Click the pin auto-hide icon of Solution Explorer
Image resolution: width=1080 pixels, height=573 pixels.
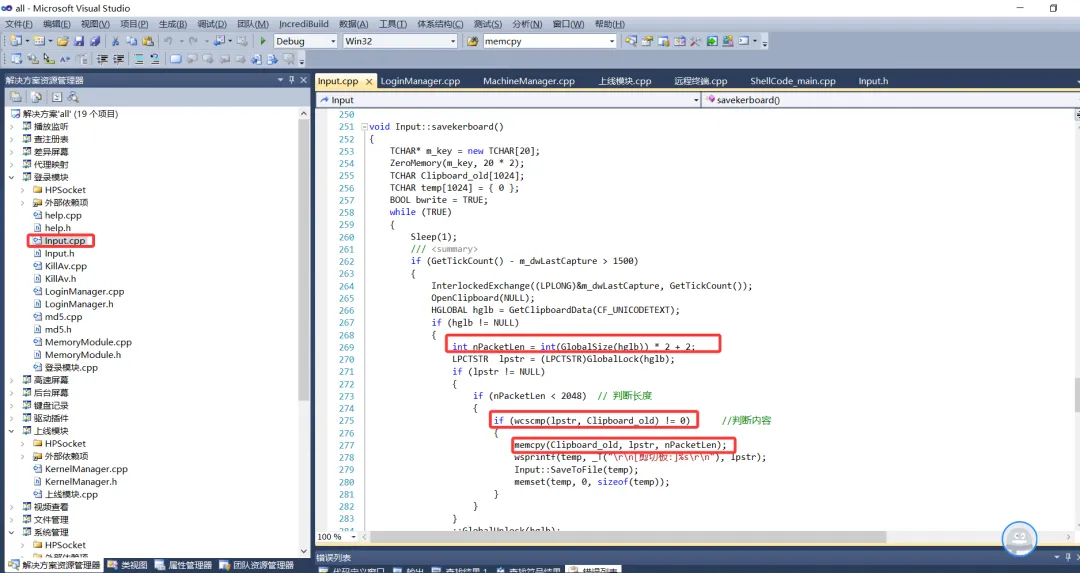point(292,80)
